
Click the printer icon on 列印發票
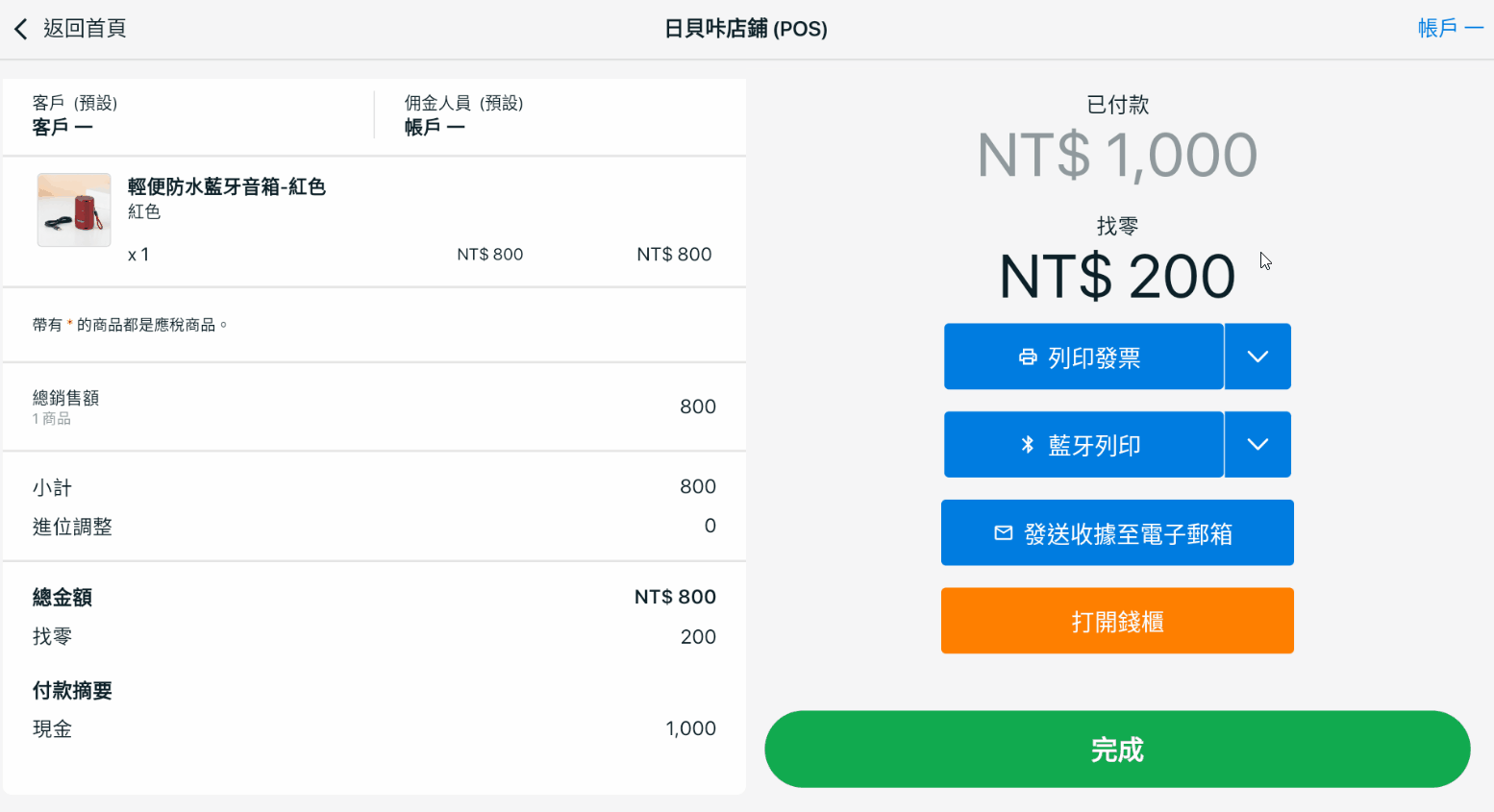[1028, 357]
